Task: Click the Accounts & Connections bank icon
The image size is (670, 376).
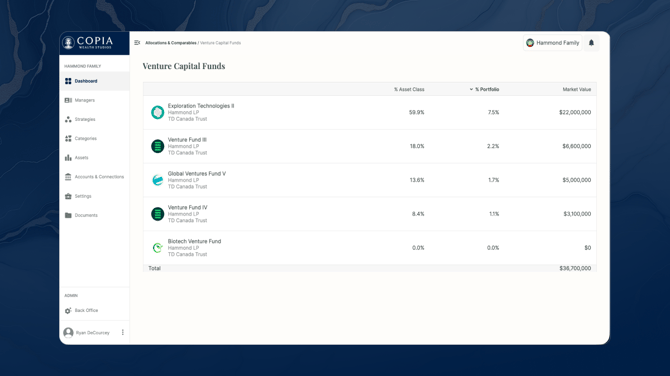Action: pos(68,177)
